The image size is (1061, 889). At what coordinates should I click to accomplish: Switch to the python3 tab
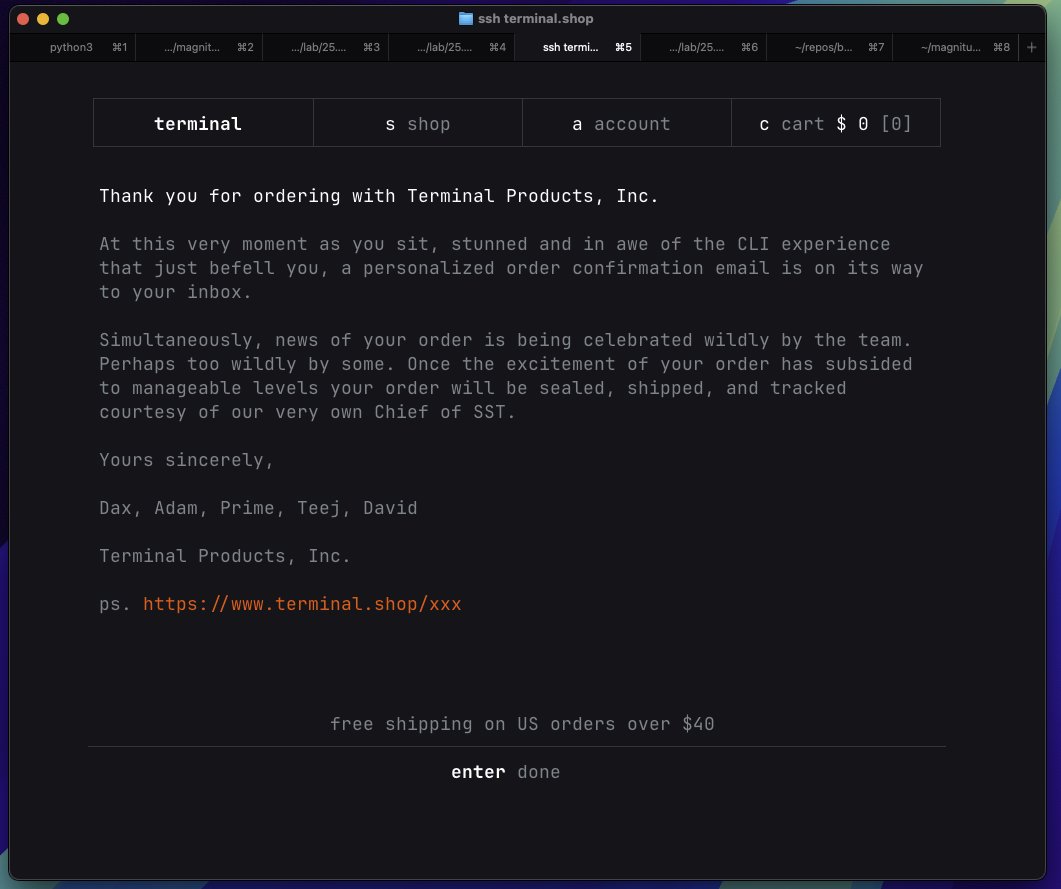tap(72, 47)
